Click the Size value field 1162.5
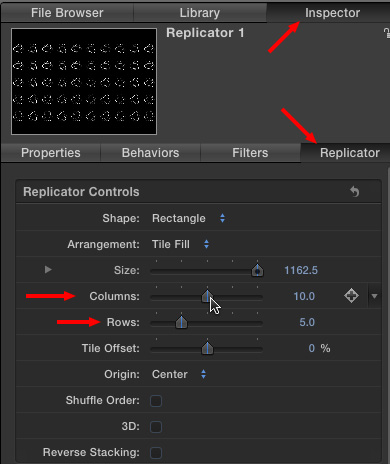Viewport: 390px width, 464px height. pyautogui.click(x=301, y=270)
